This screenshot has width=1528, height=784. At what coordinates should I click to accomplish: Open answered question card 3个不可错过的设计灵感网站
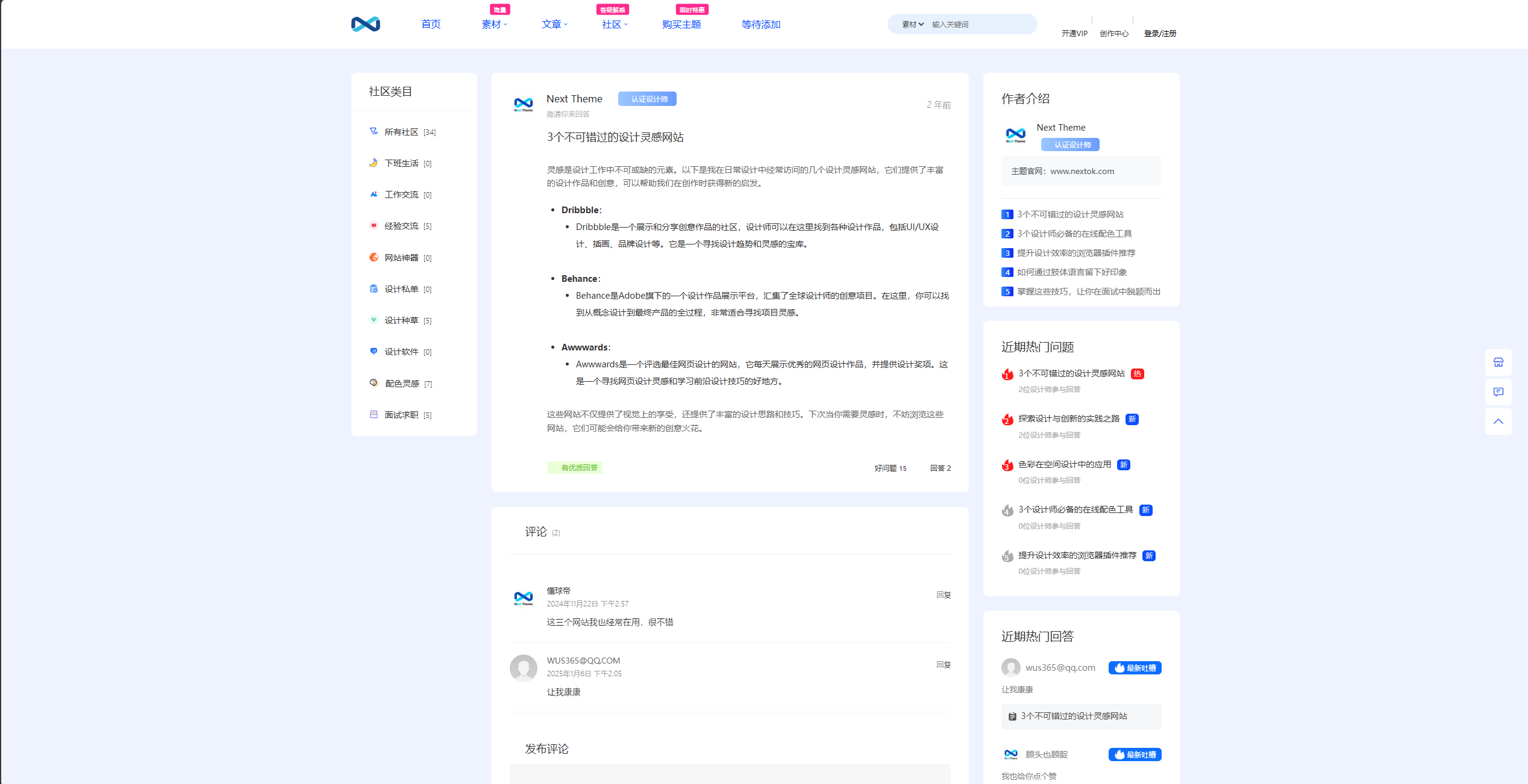pyautogui.click(x=1081, y=716)
